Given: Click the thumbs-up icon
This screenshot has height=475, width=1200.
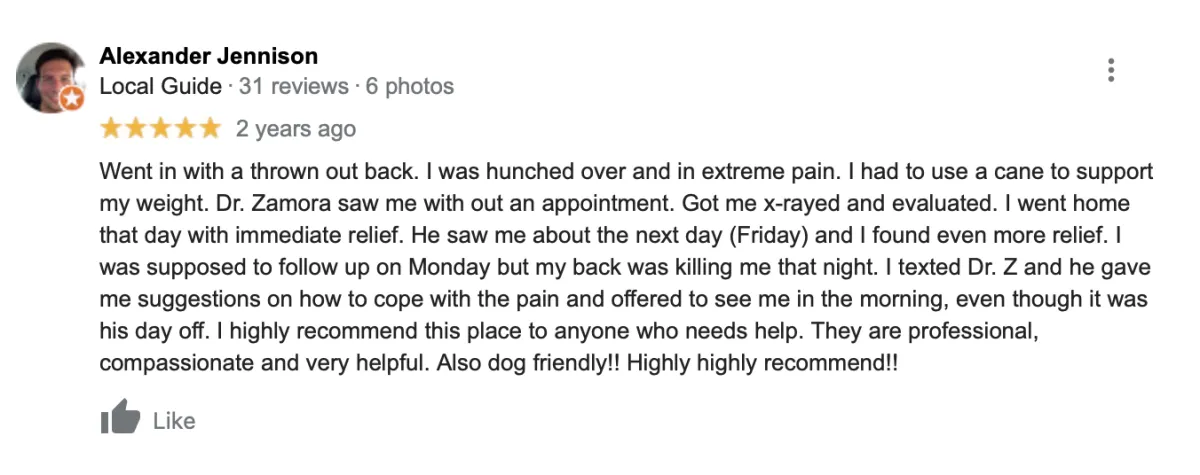Looking at the screenshot, I should (120, 418).
